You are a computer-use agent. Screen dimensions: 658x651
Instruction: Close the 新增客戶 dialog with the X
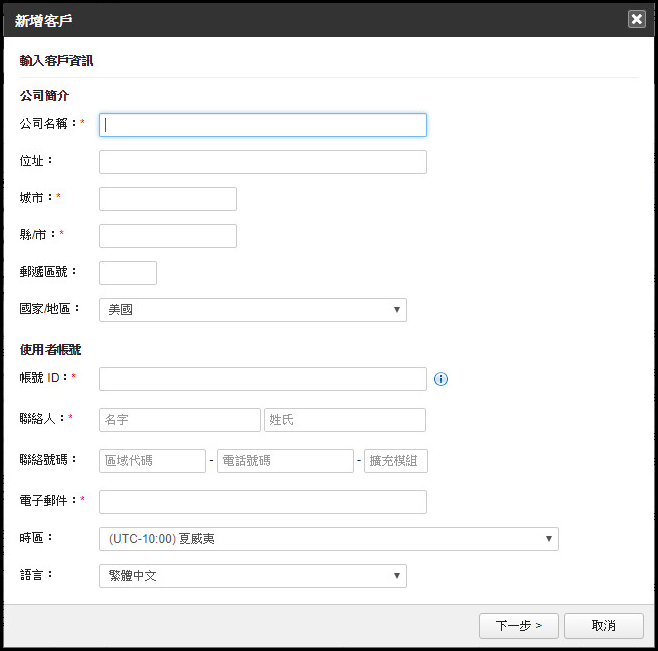636,19
